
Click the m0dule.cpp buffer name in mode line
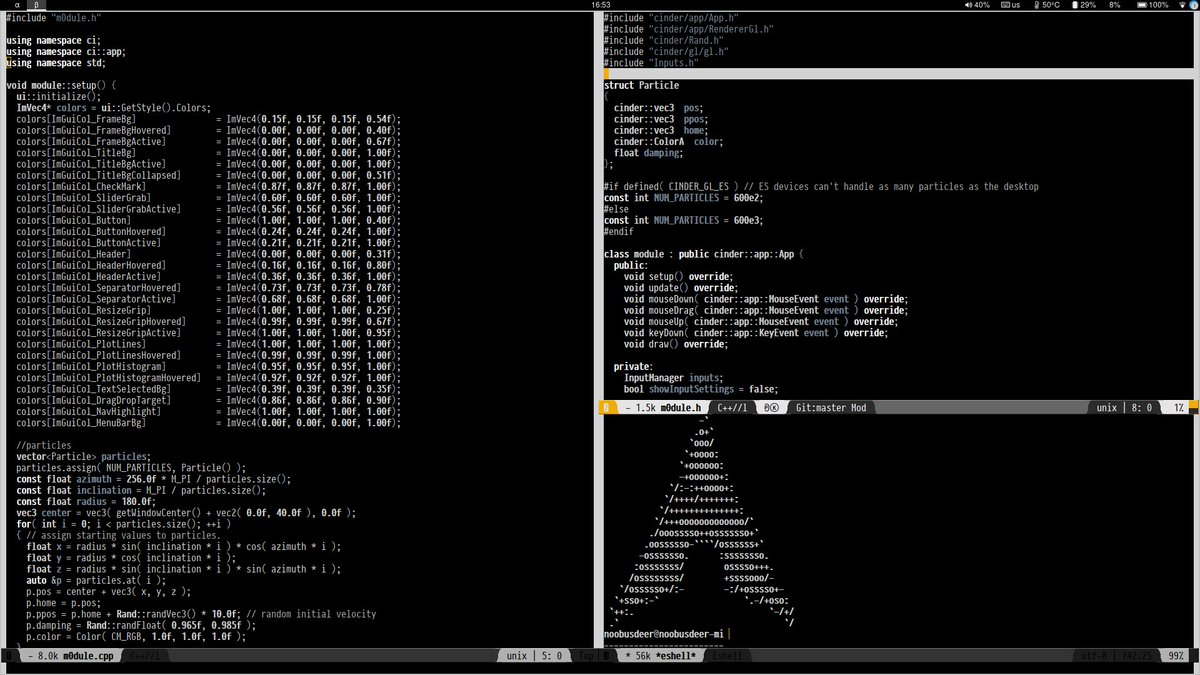pos(87,656)
